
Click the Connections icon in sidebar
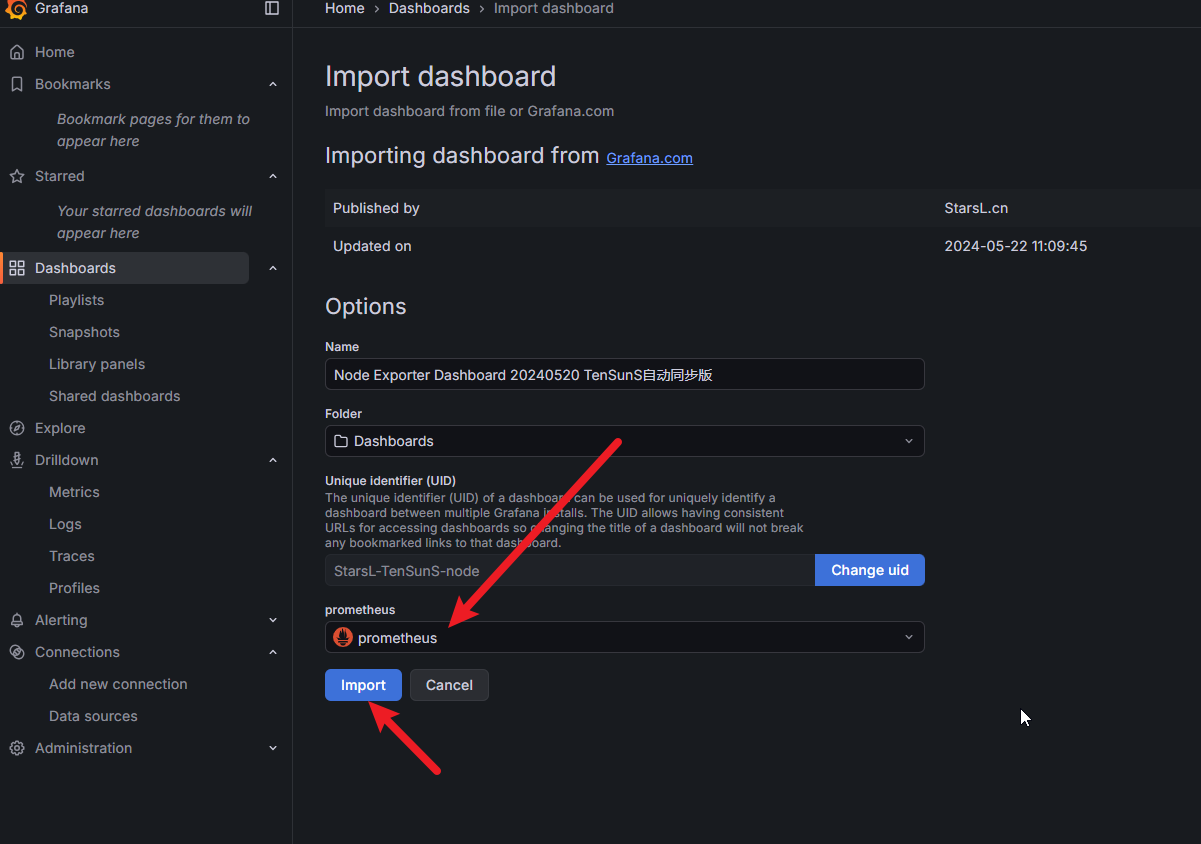17,652
